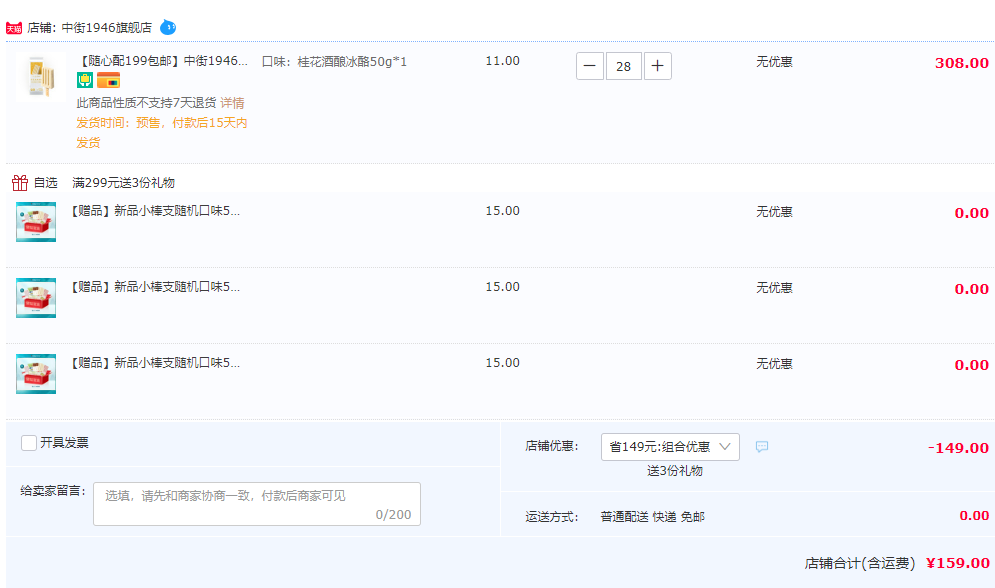Click the red gift box icon next to 自选

pos(20,183)
